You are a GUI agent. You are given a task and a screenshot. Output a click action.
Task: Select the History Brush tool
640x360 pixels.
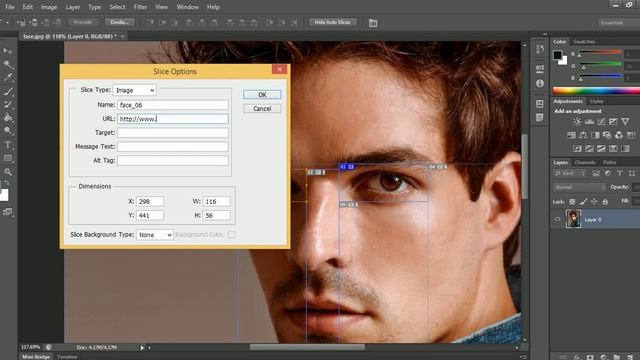point(8,104)
